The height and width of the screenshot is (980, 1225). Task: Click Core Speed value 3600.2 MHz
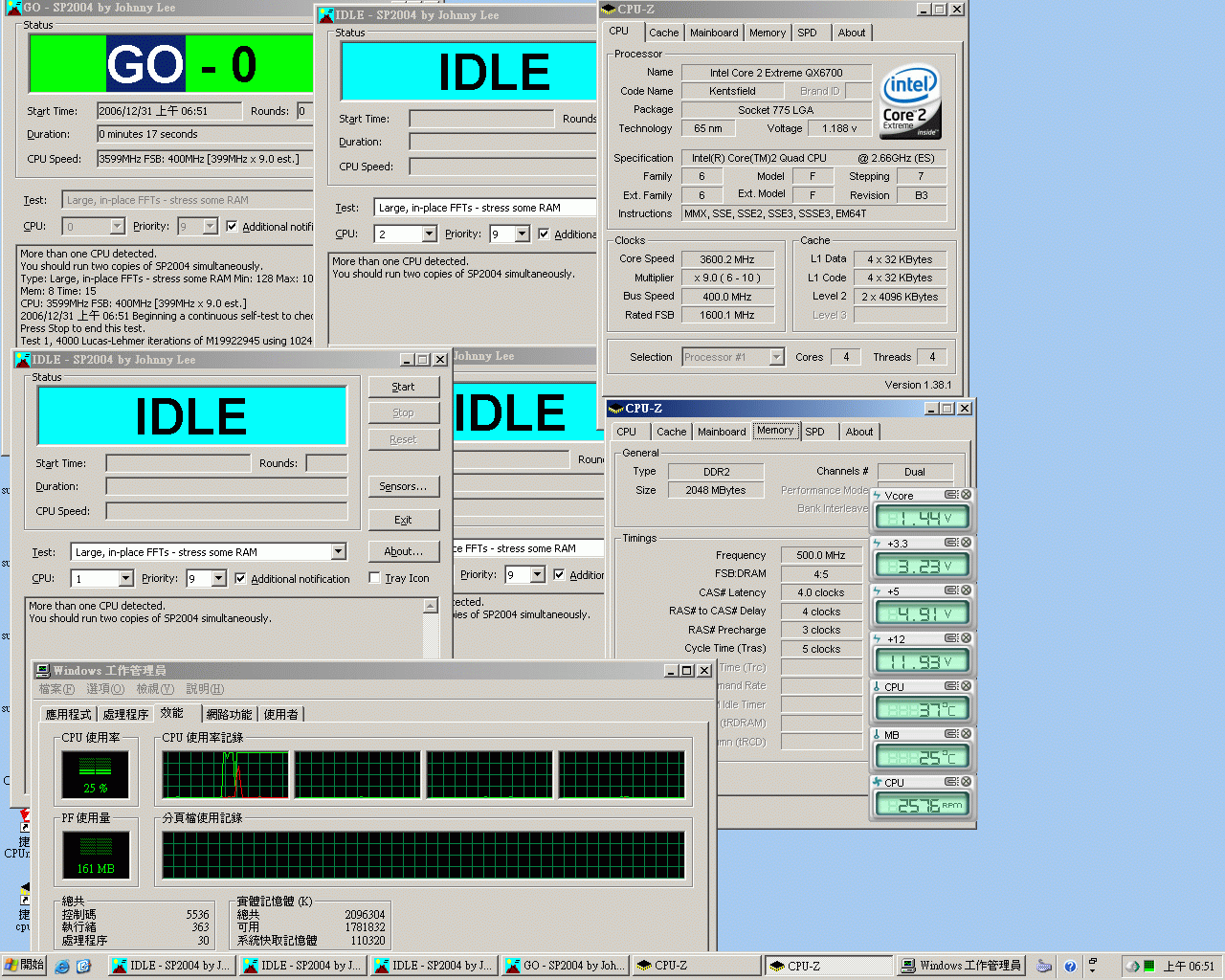pyautogui.click(x=727, y=259)
